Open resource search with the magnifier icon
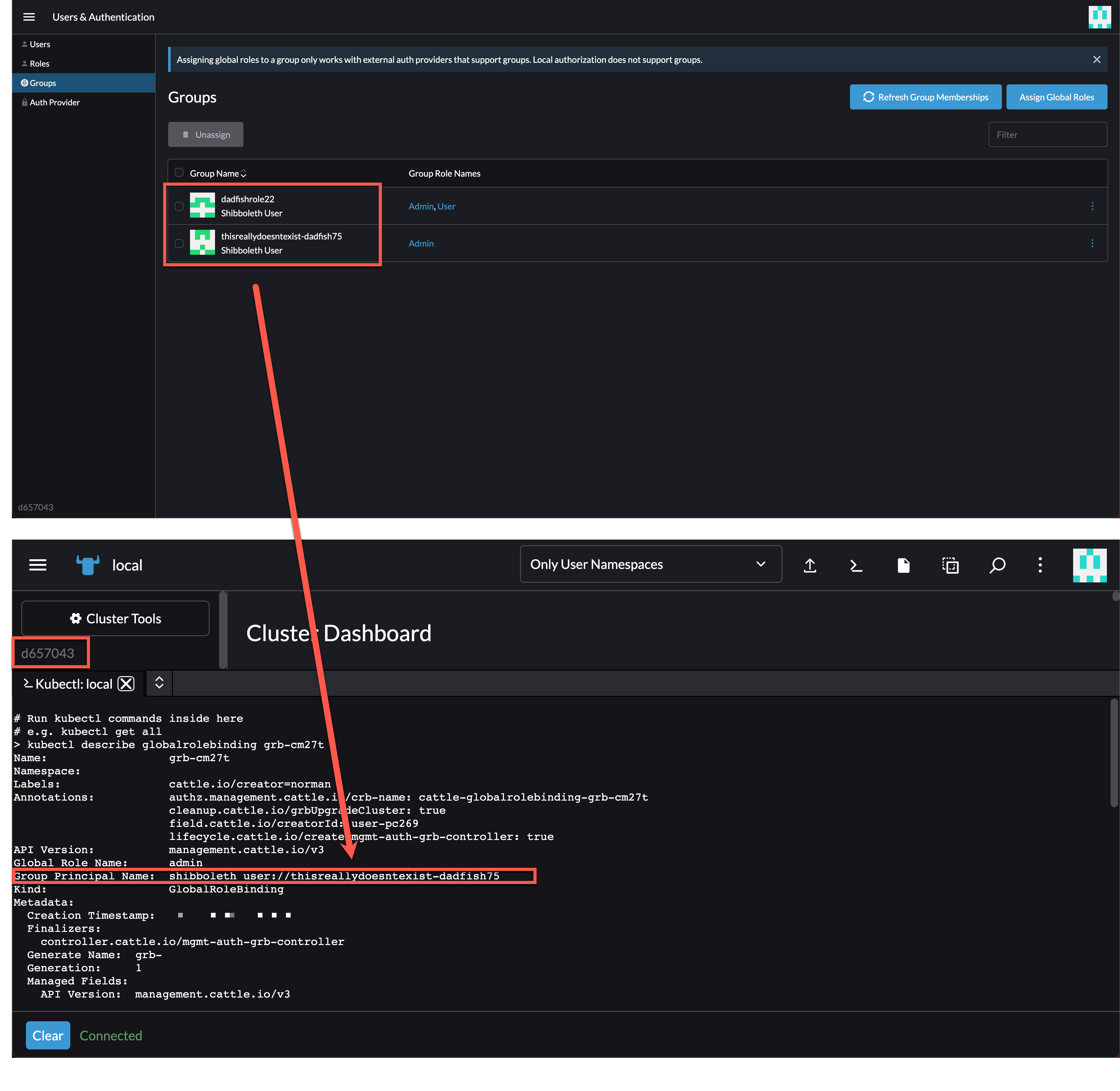Screen dimensions: 1120x1091 [x=997, y=565]
